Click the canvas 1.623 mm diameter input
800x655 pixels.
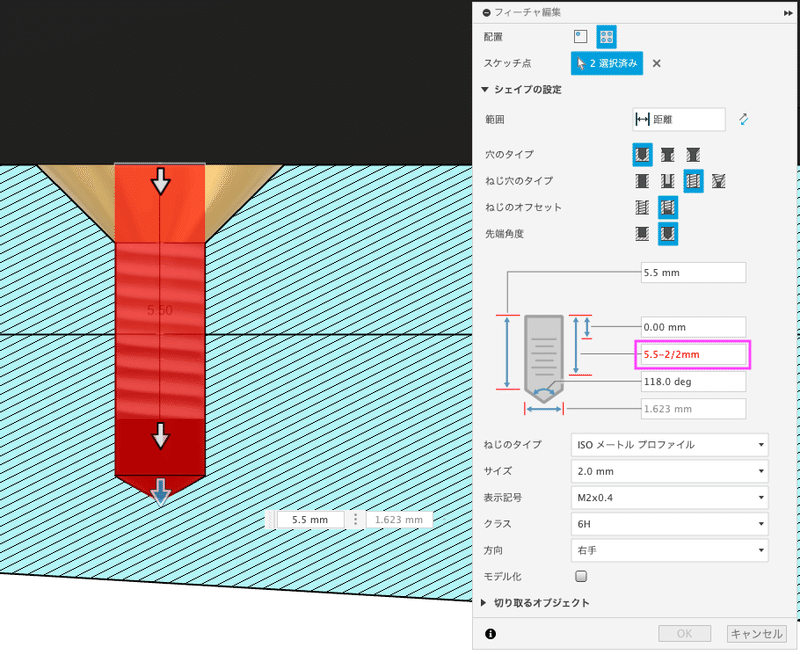click(399, 520)
